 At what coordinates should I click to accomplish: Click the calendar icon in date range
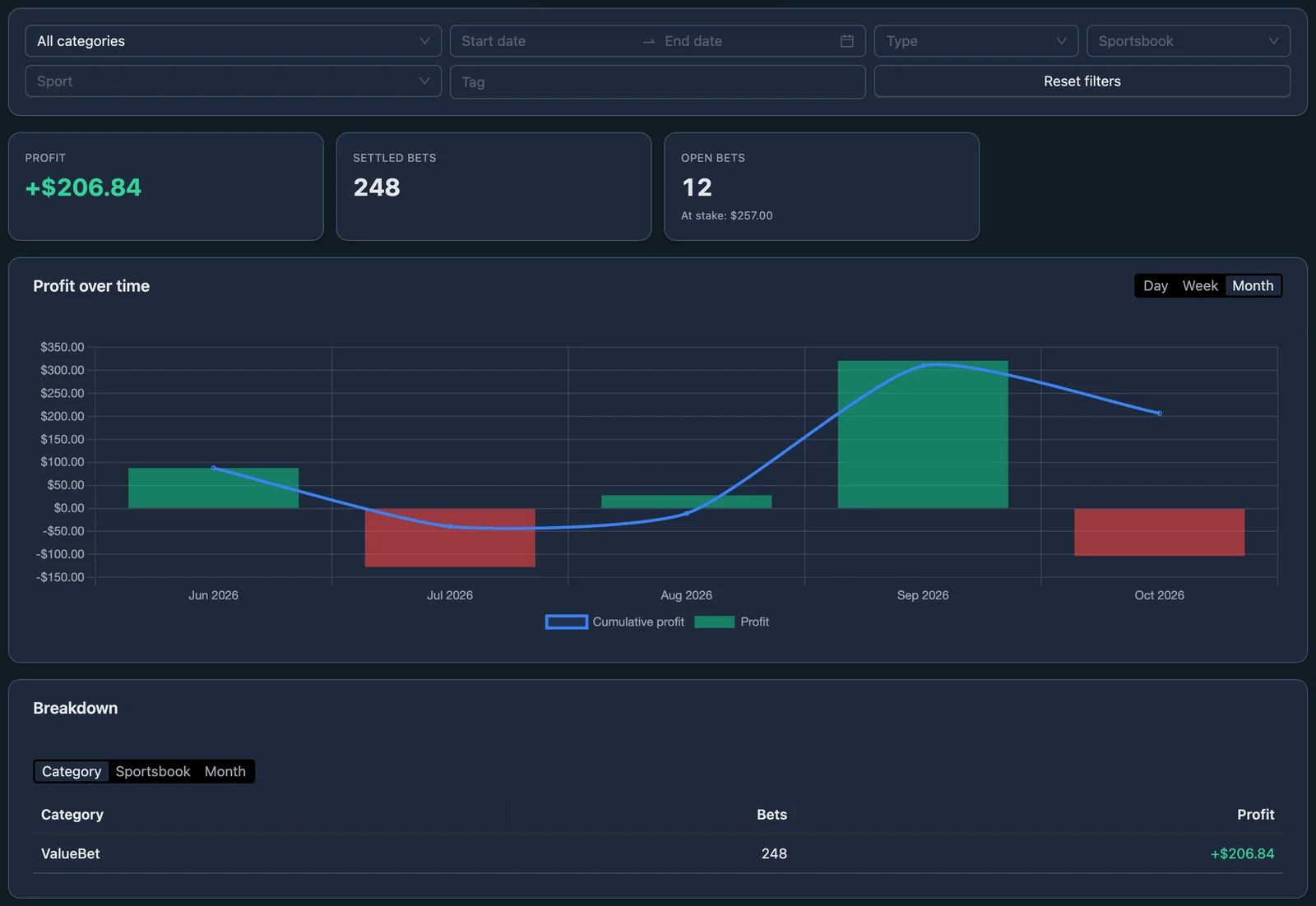click(x=846, y=41)
